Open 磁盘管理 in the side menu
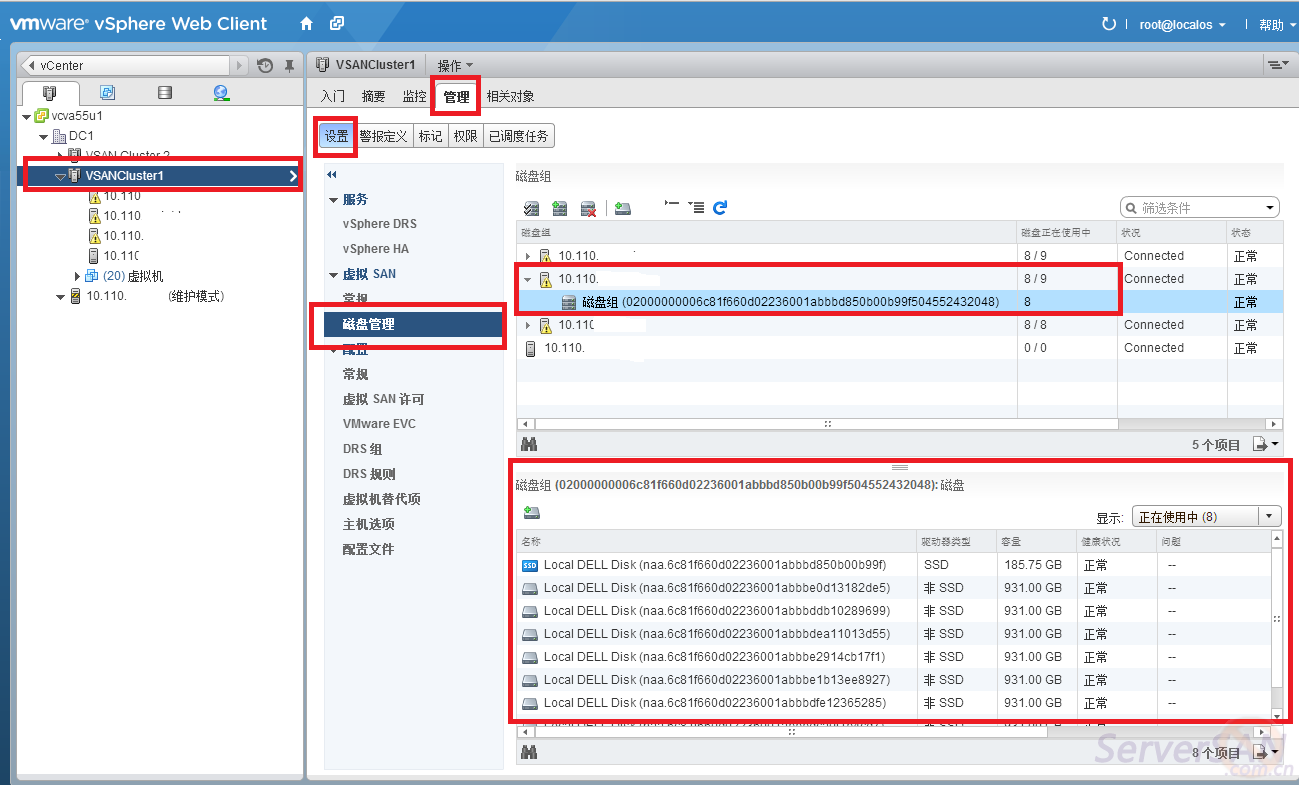 pyautogui.click(x=413, y=324)
